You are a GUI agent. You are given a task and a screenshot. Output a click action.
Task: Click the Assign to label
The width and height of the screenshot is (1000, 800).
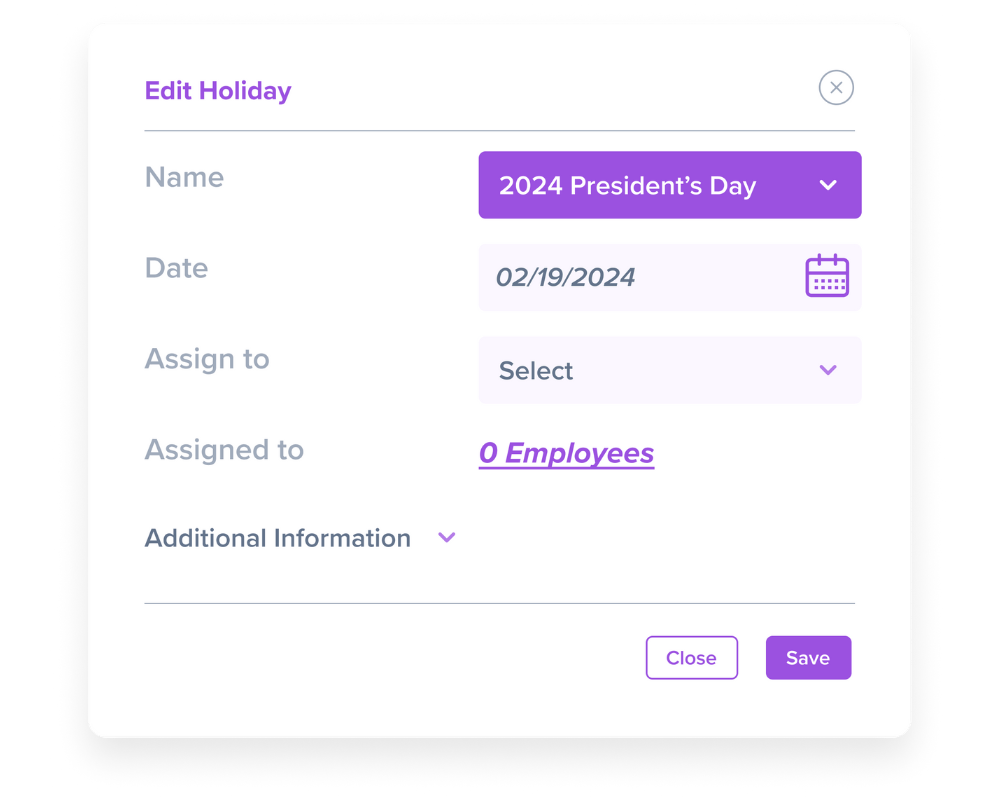coord(207,359)
